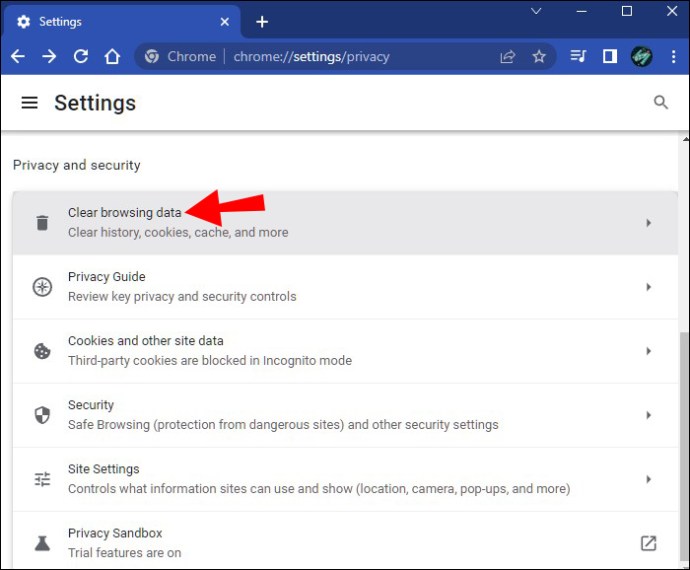Viewport: 690px width, 570px height.
Task: Reload the settings page
Action: [81, 56]
